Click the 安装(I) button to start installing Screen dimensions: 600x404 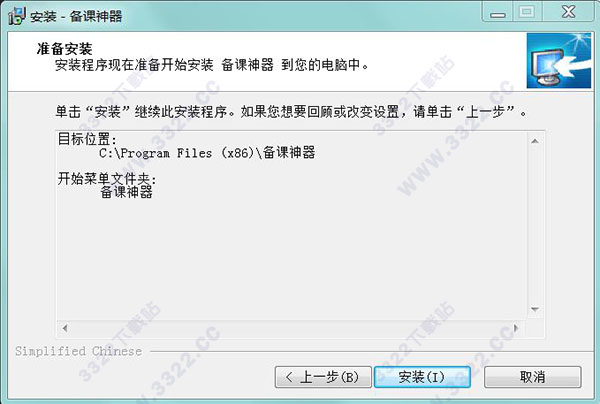pos(422,377)
